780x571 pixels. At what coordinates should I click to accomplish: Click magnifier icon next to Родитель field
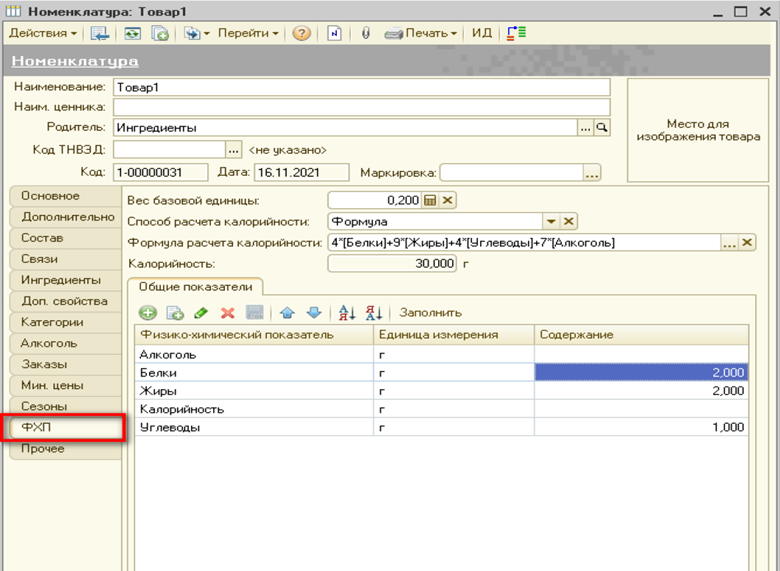click(602, 128)
